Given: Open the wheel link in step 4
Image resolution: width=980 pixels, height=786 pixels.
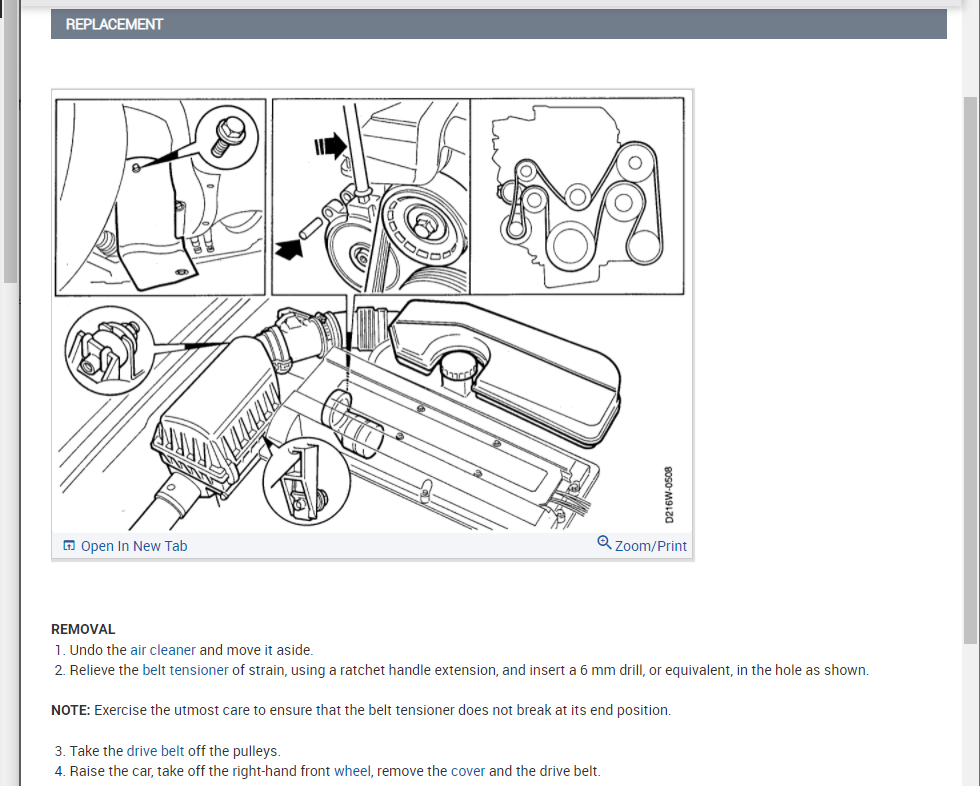Looking at the screenshot, I should (x=352, y=771).
